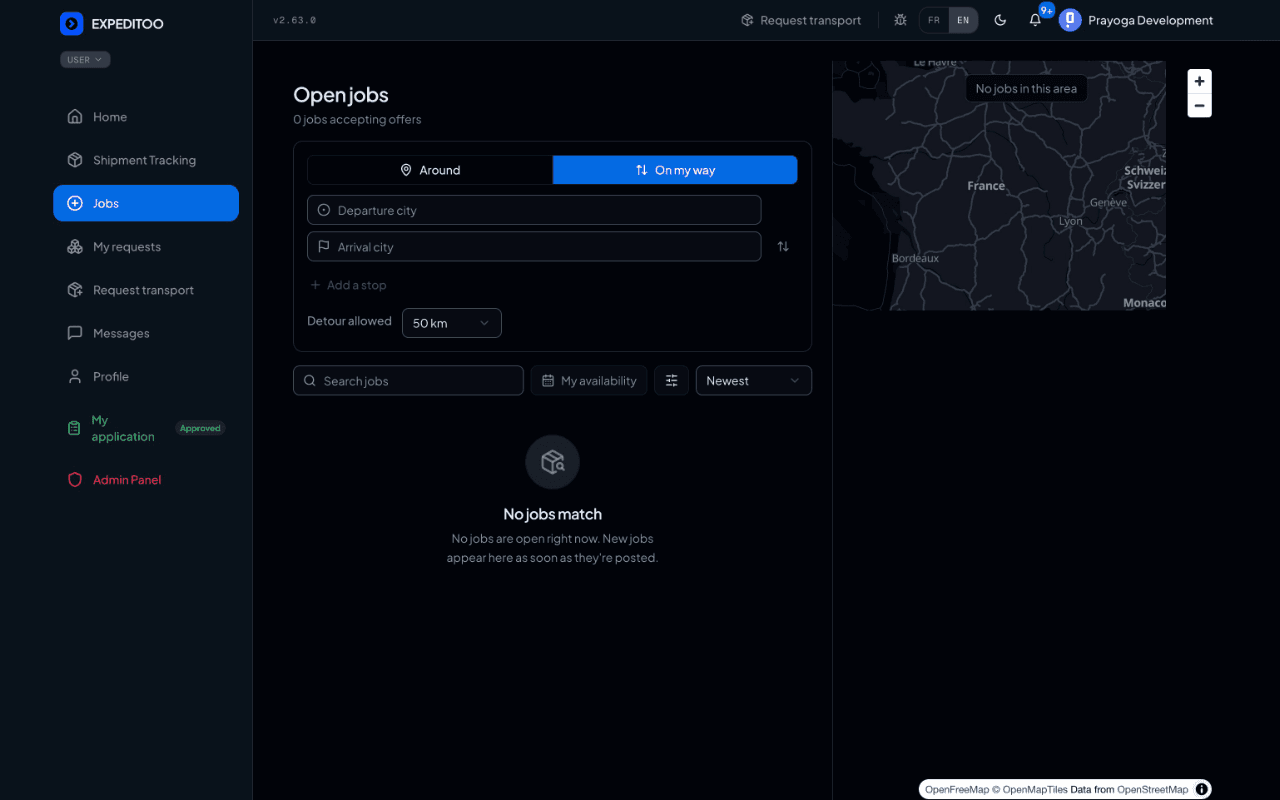Image resolution: width=1280 pixels, height=800 pixels.
Task: Open the USER role dropdown
Action: tap(85, 60)
